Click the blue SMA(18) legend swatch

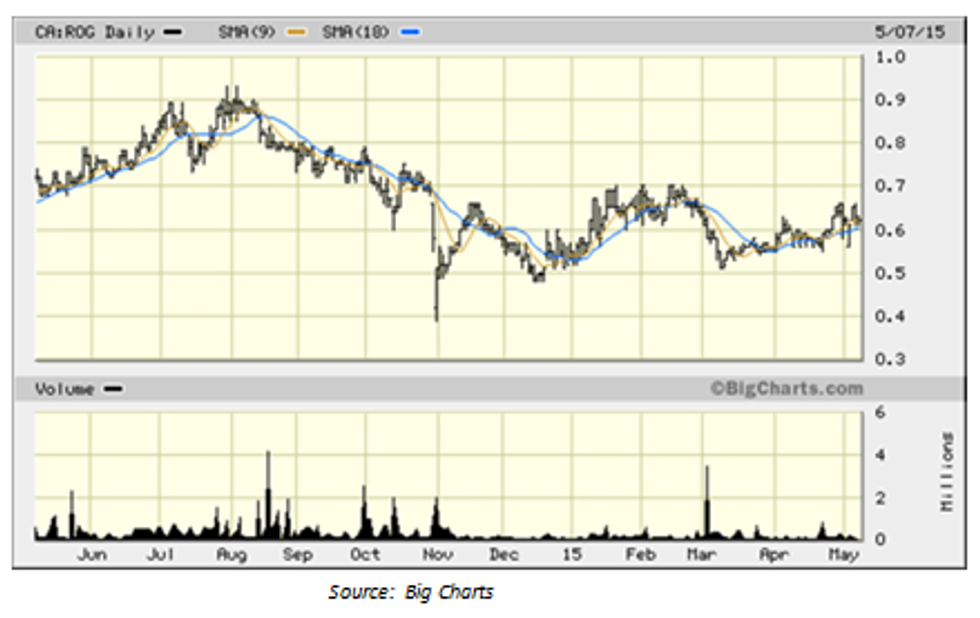(410, 32)
